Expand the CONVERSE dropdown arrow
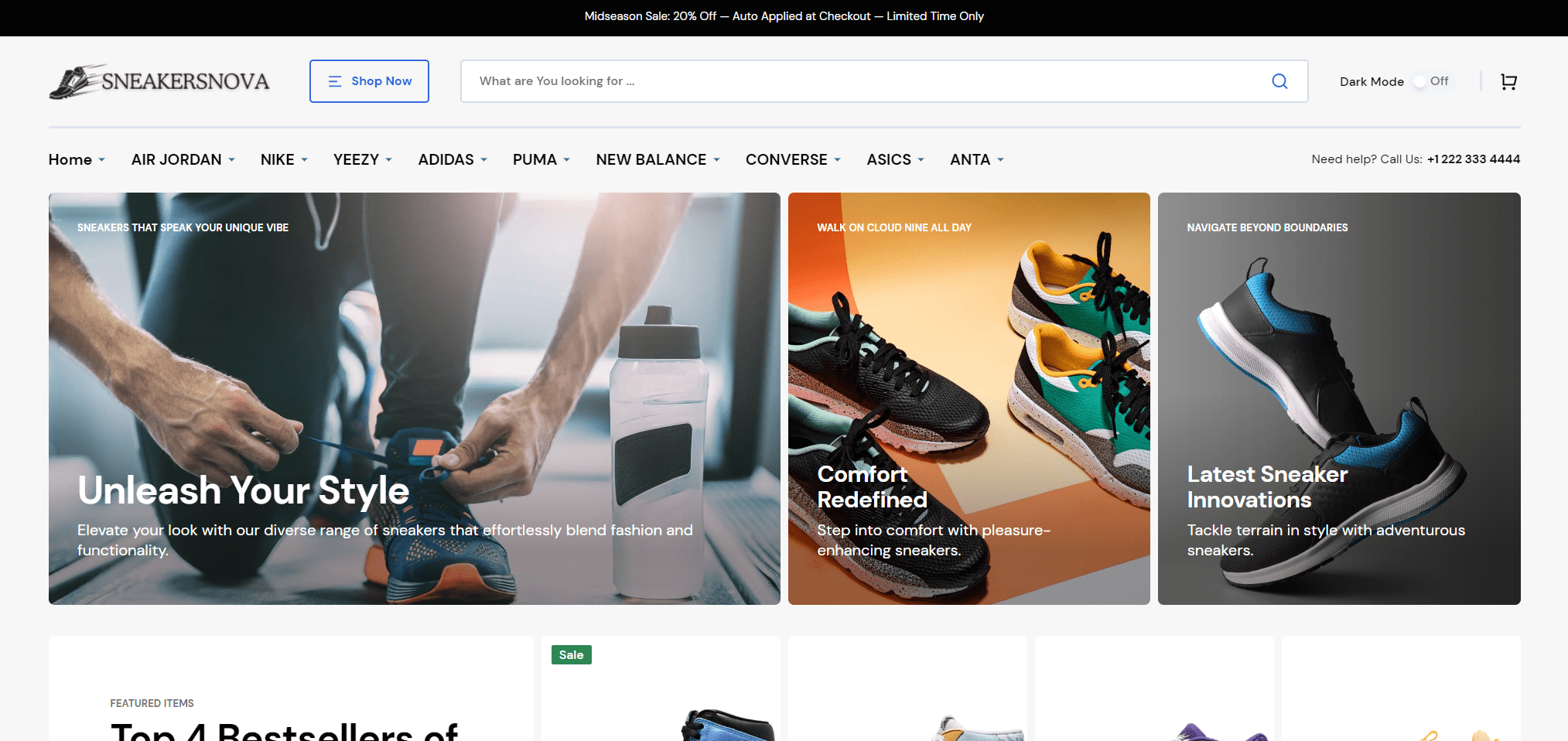This screenshot has height=741, width=1568. [837, 160]
